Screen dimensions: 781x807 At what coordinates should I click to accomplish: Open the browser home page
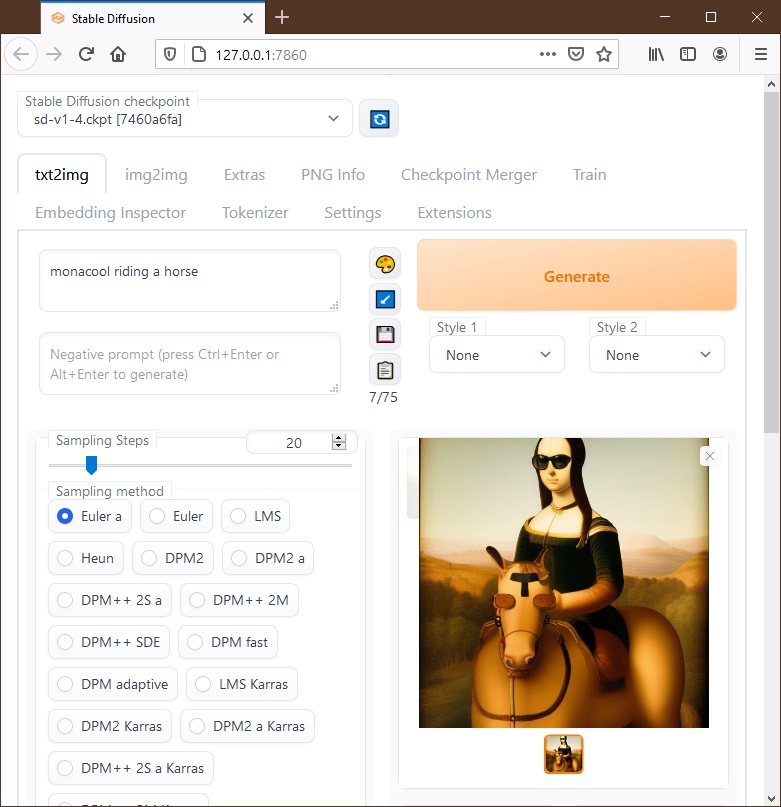pyautogui.click(x=118, y=54)
